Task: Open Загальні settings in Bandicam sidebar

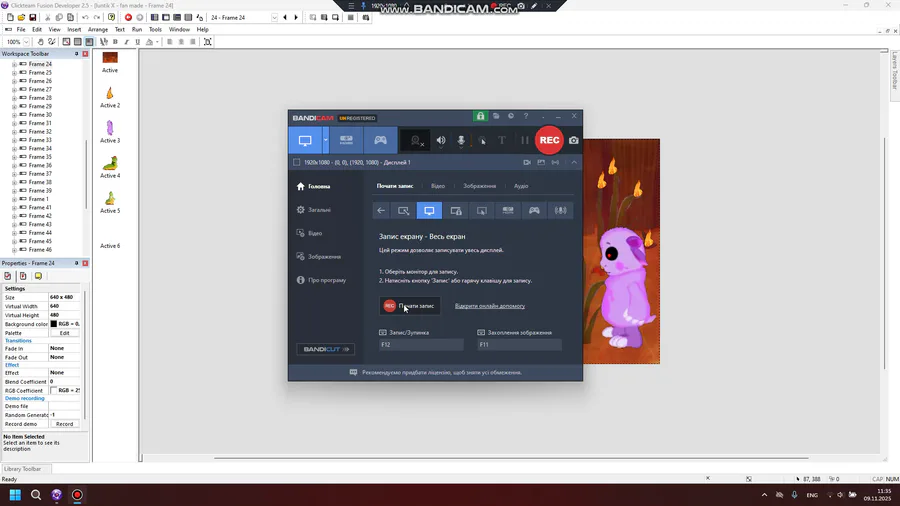Action: 313,210
